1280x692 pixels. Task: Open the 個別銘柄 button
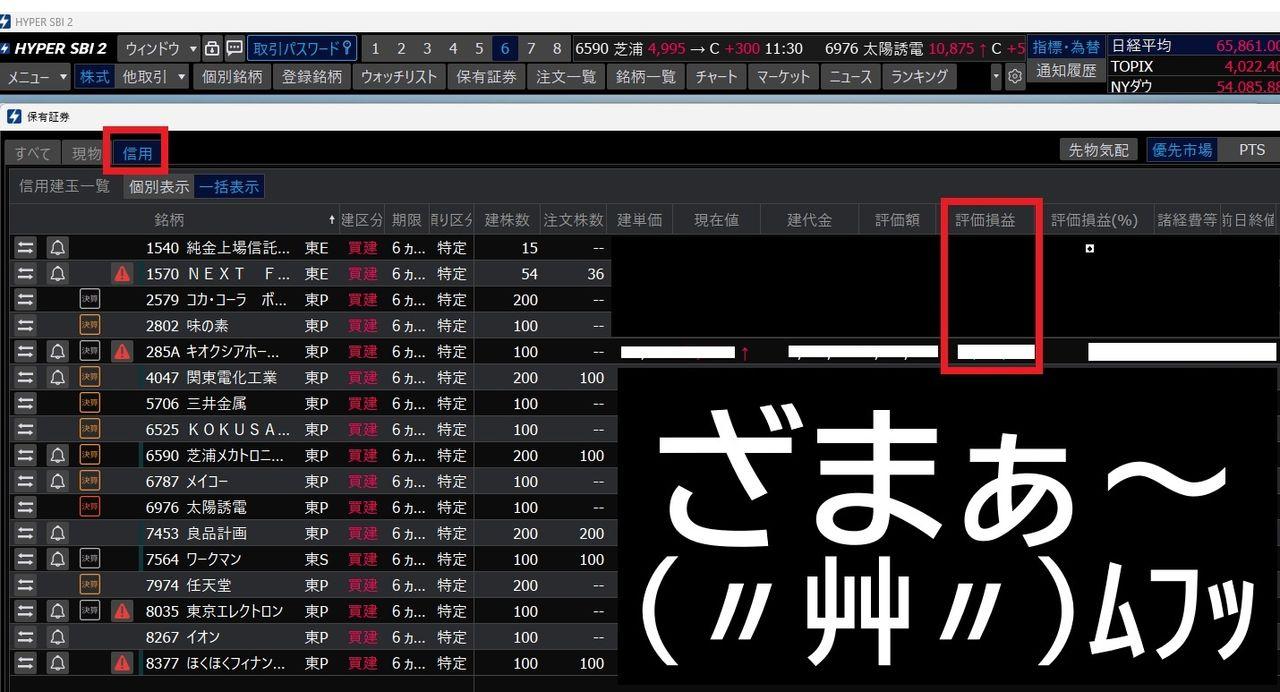232,76
